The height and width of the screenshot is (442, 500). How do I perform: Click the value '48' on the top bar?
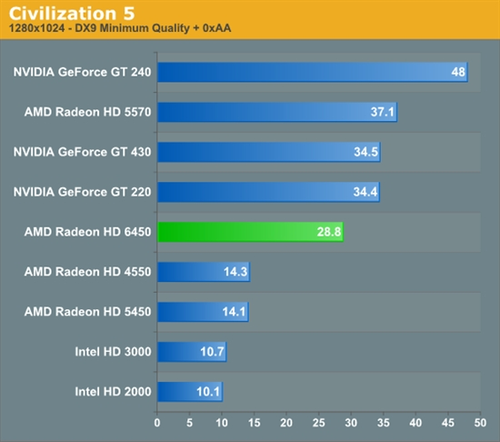click(x=458, y=72)
